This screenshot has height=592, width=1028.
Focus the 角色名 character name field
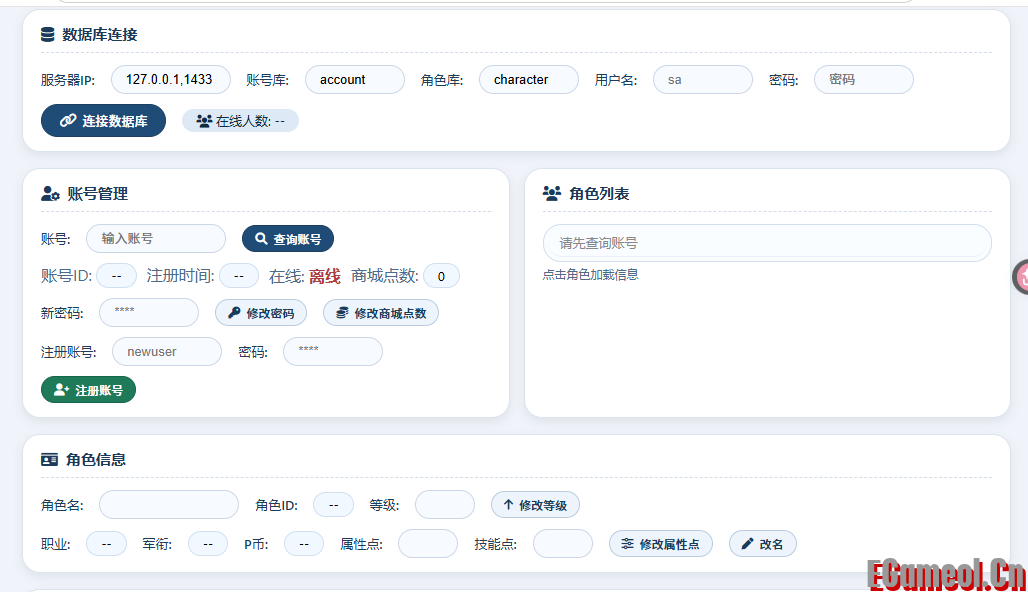point(169,505)
